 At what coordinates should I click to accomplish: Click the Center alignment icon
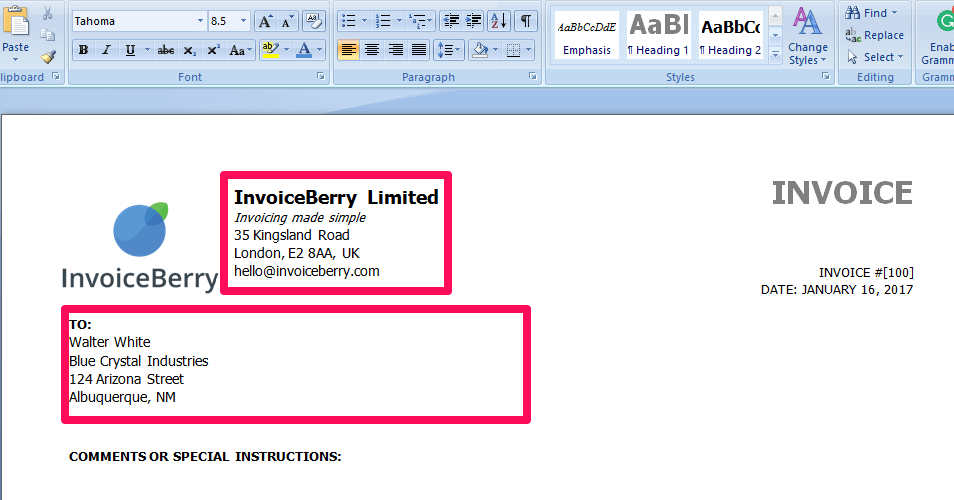[x=372, y=50]
